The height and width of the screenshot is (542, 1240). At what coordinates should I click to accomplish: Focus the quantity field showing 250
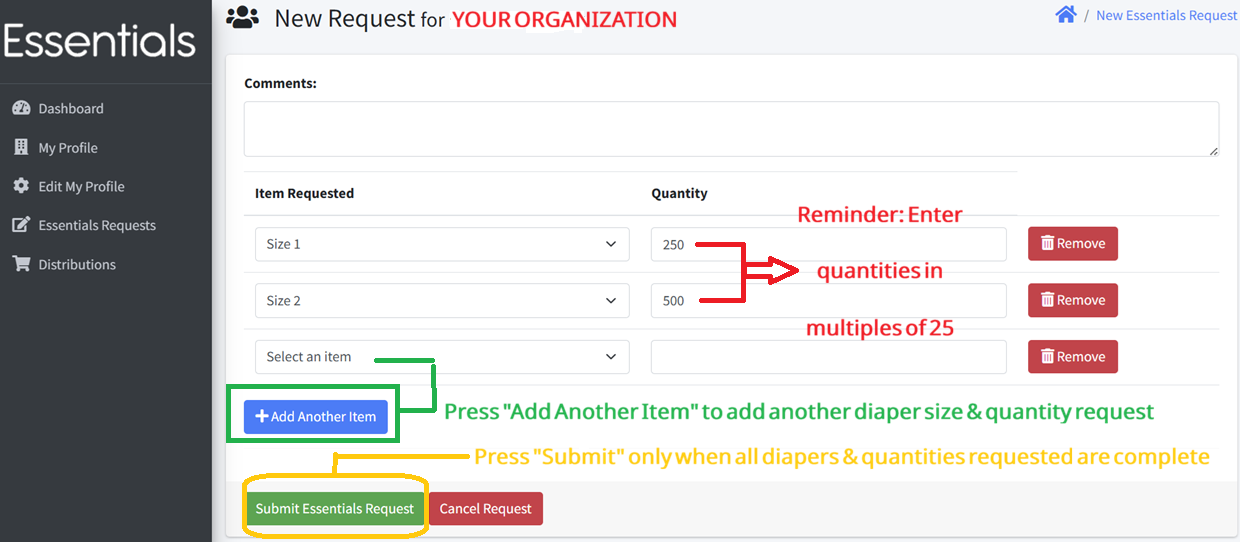pos(828,244)
